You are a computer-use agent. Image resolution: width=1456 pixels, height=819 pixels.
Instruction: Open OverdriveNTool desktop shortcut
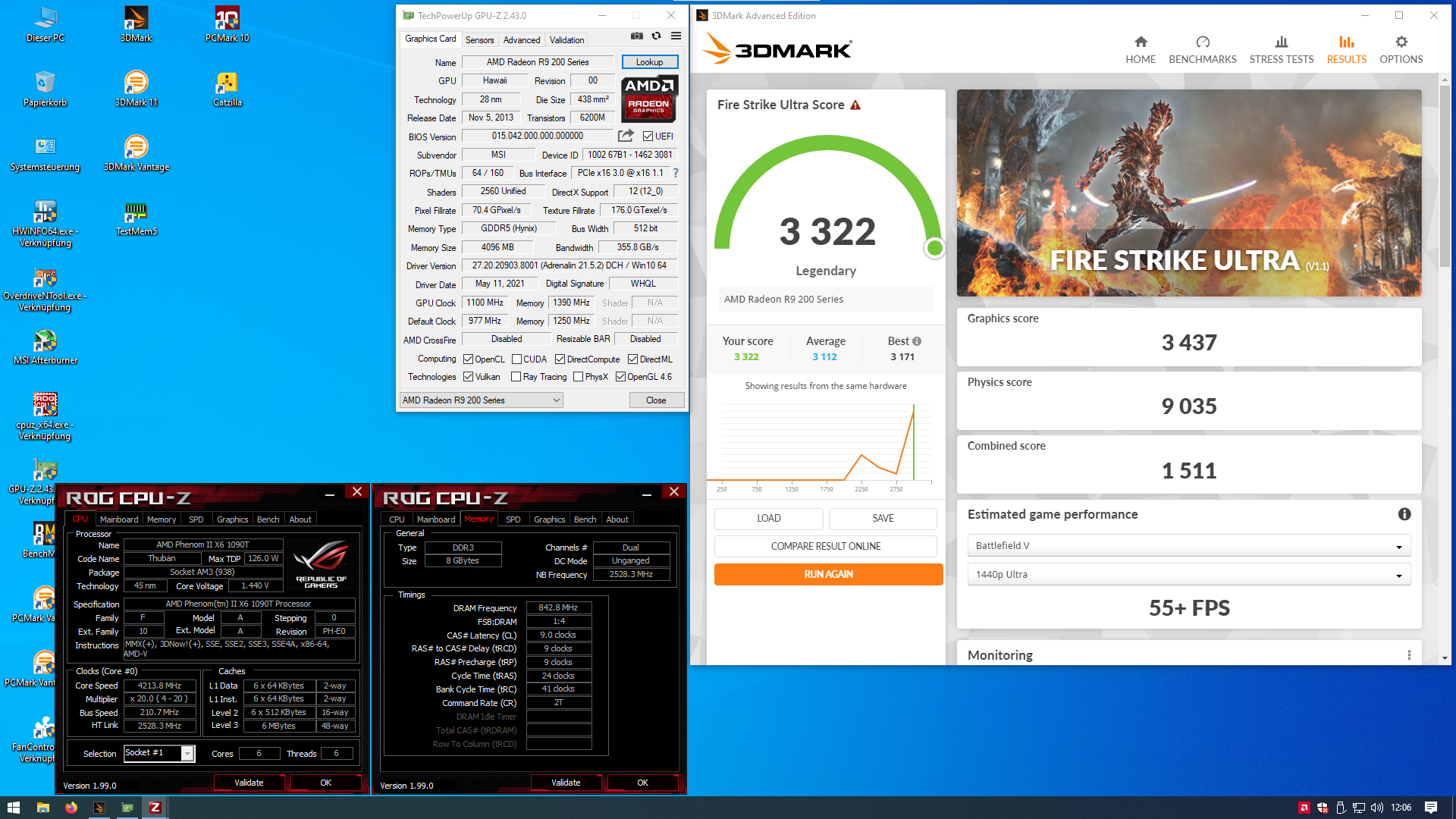[45, 288]
